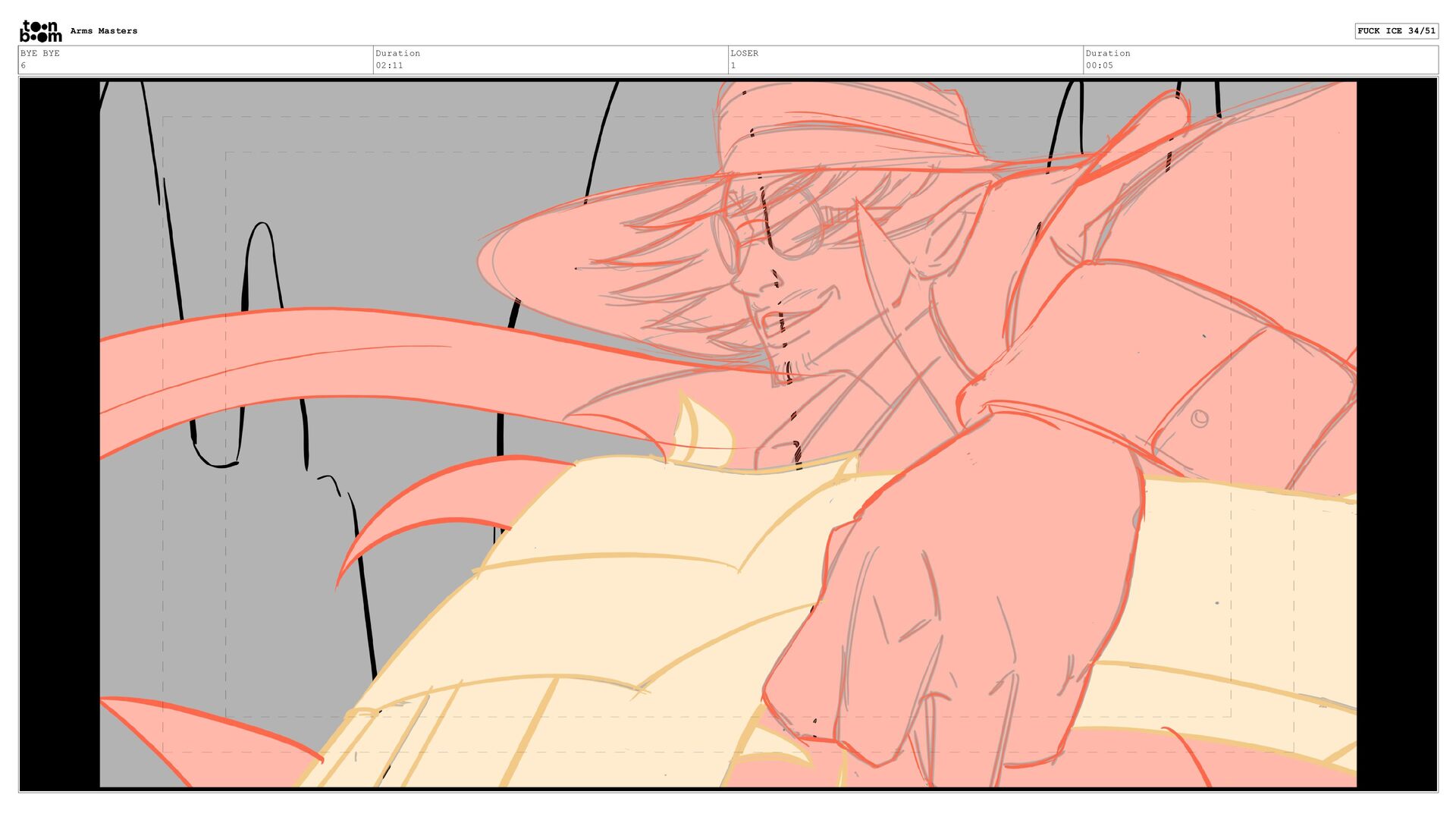Screen dimensions: 1456x820
Task: Click the 00:05 duration value
Action: pos(1099,65)
